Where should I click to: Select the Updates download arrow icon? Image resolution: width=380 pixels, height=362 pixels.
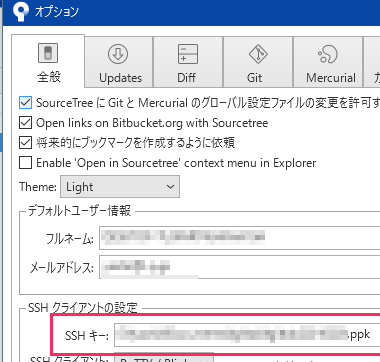(118, 54)
